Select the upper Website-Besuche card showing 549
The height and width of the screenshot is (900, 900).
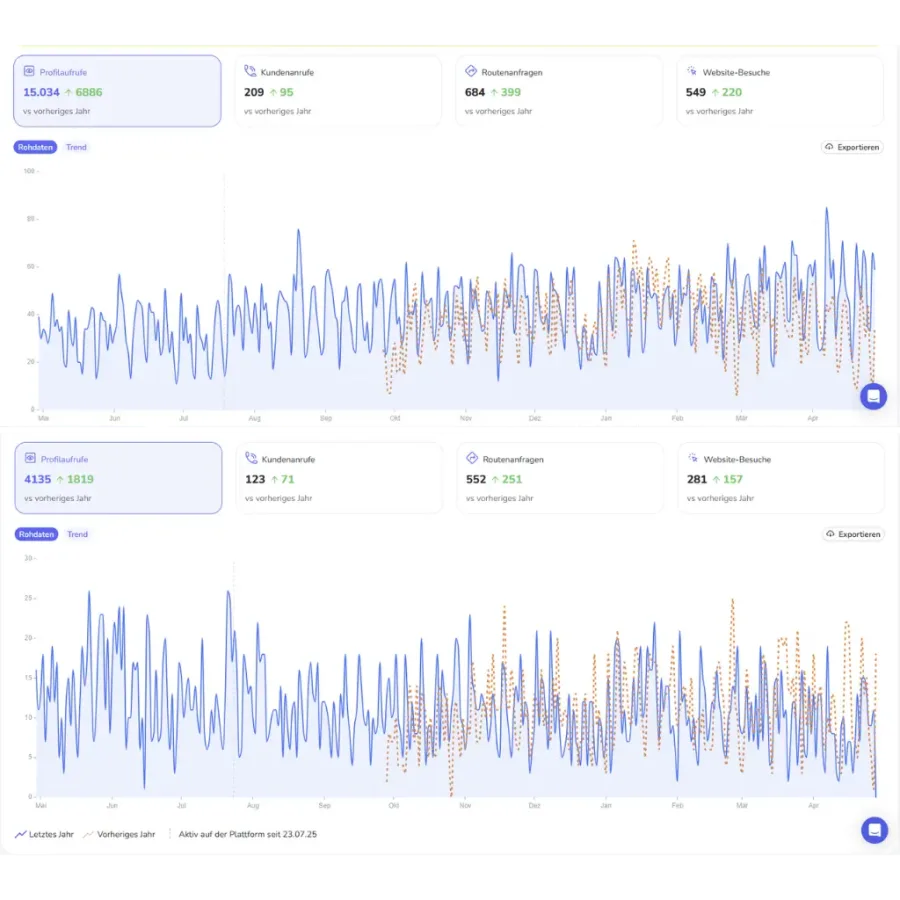tap(780, 91)
